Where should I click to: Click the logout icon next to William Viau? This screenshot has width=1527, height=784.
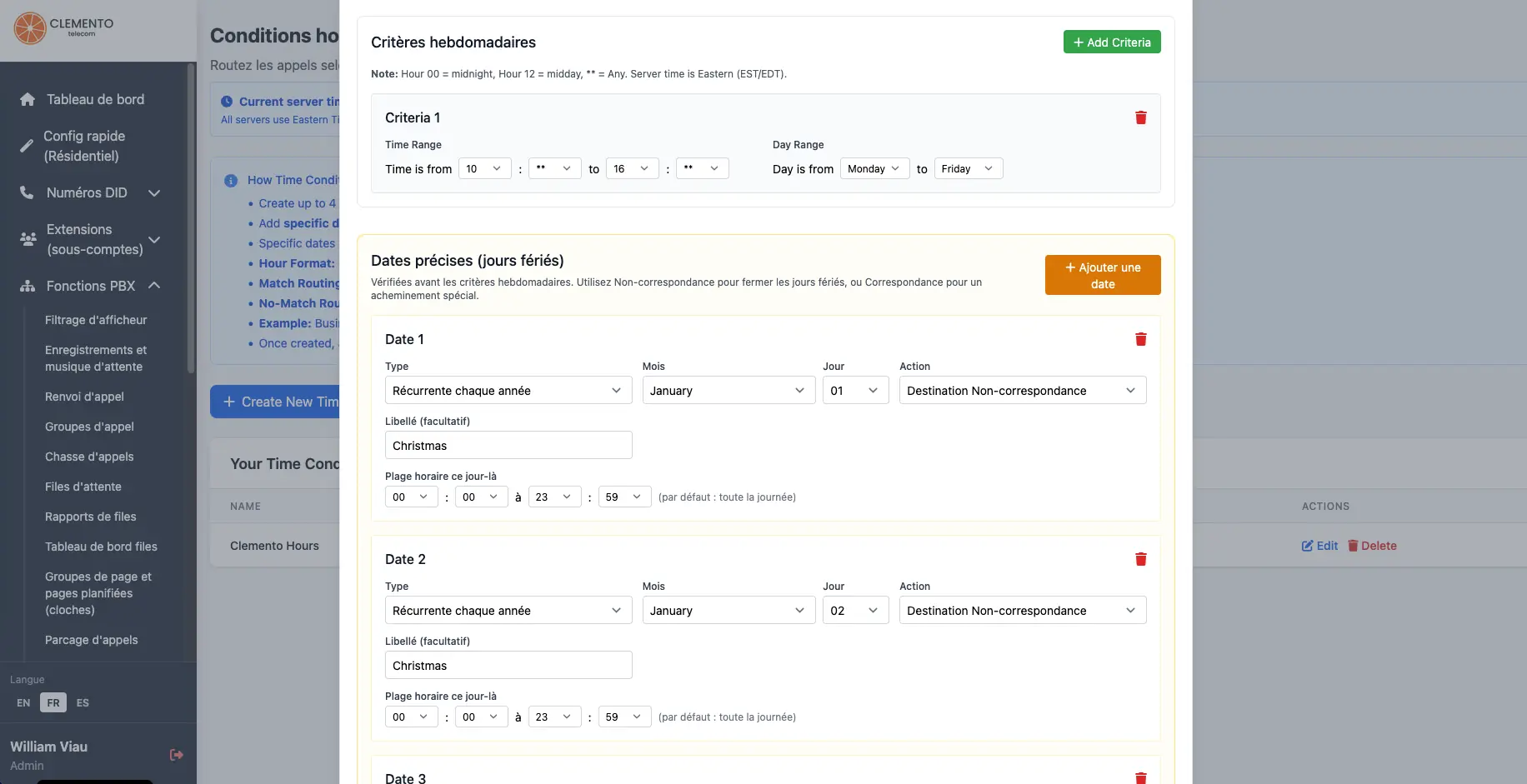pos(177,755)
